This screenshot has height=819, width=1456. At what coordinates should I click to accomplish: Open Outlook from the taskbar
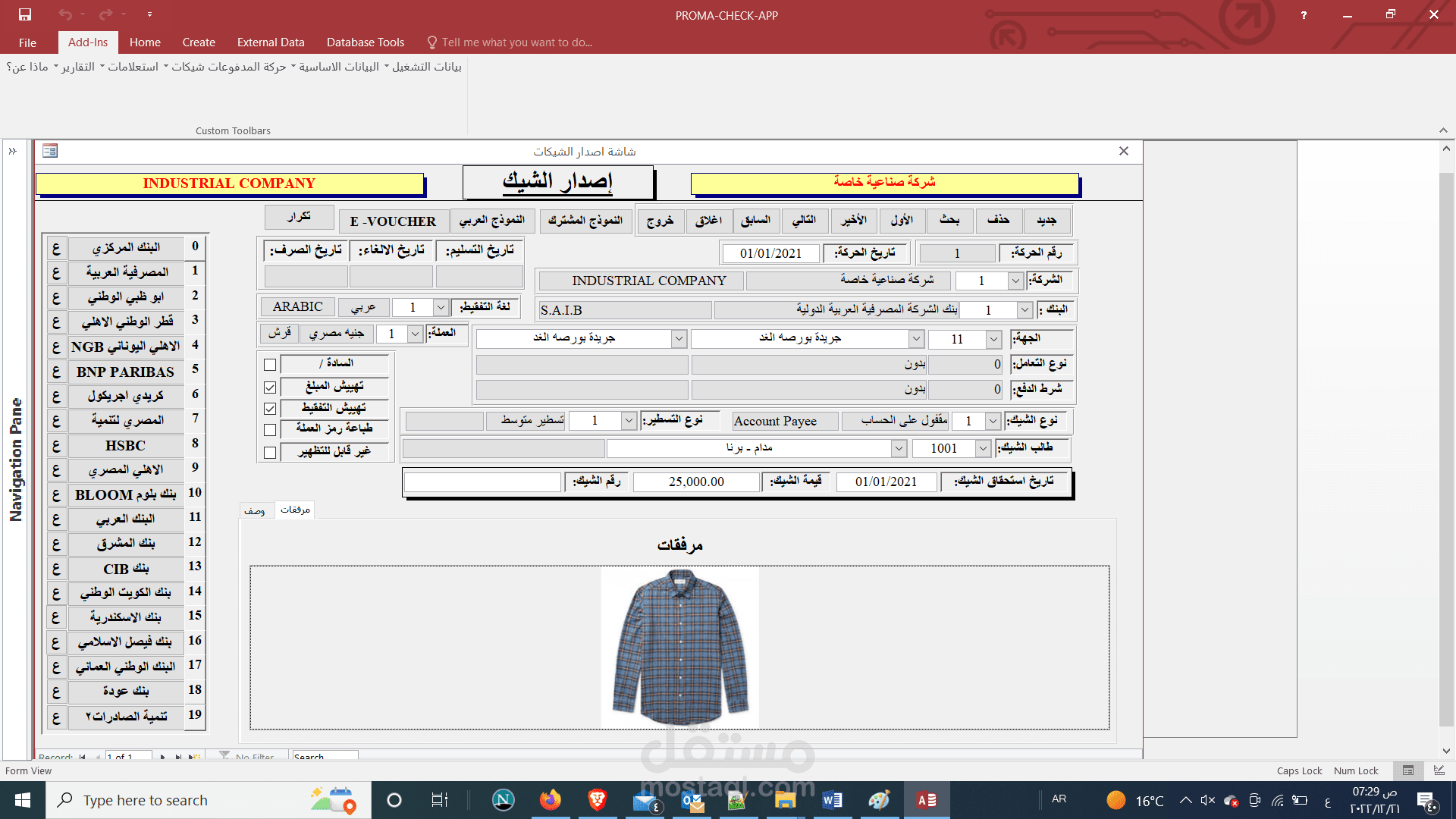pos(692,800)
